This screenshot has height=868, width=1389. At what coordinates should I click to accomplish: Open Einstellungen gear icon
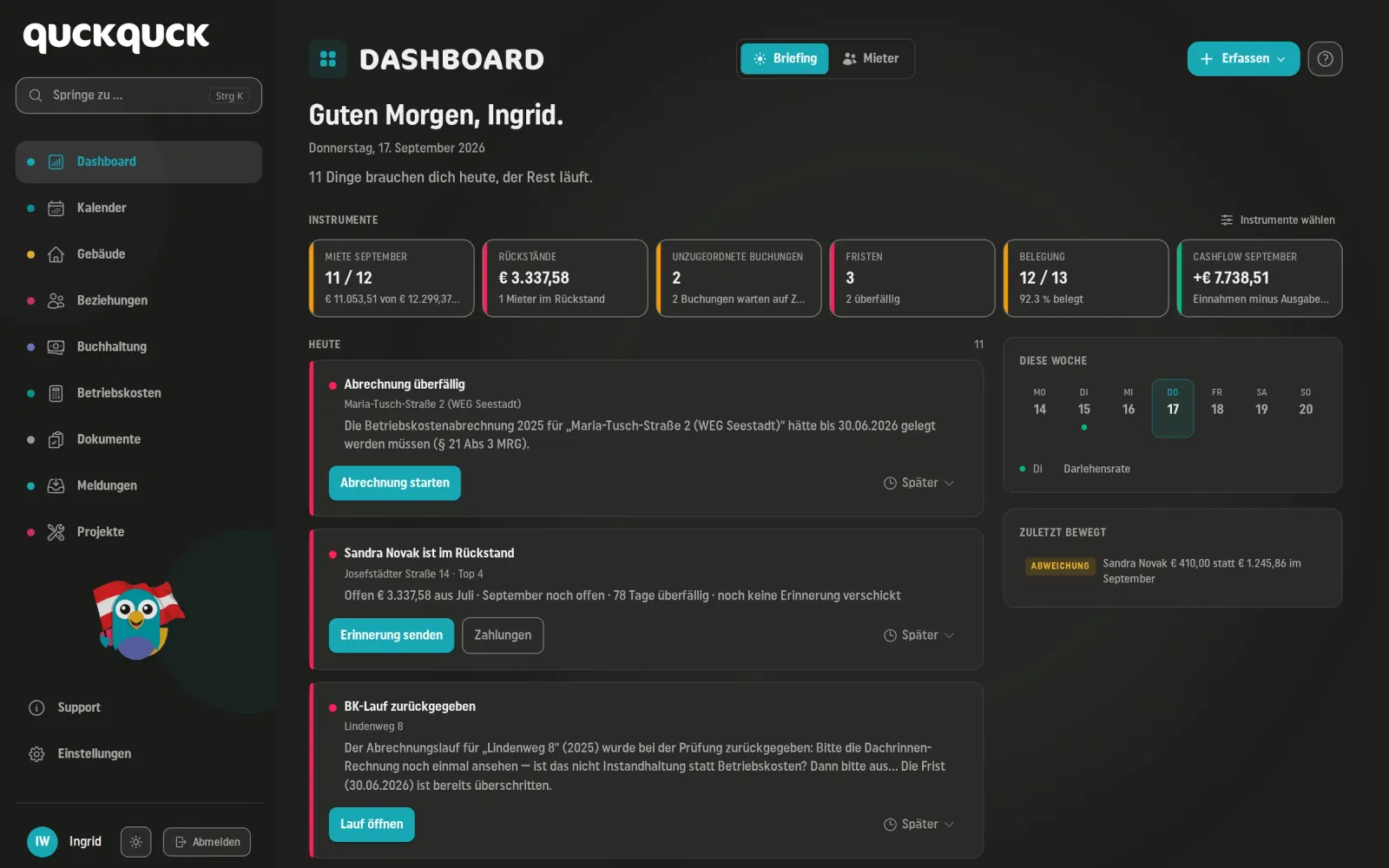[36, 754]
